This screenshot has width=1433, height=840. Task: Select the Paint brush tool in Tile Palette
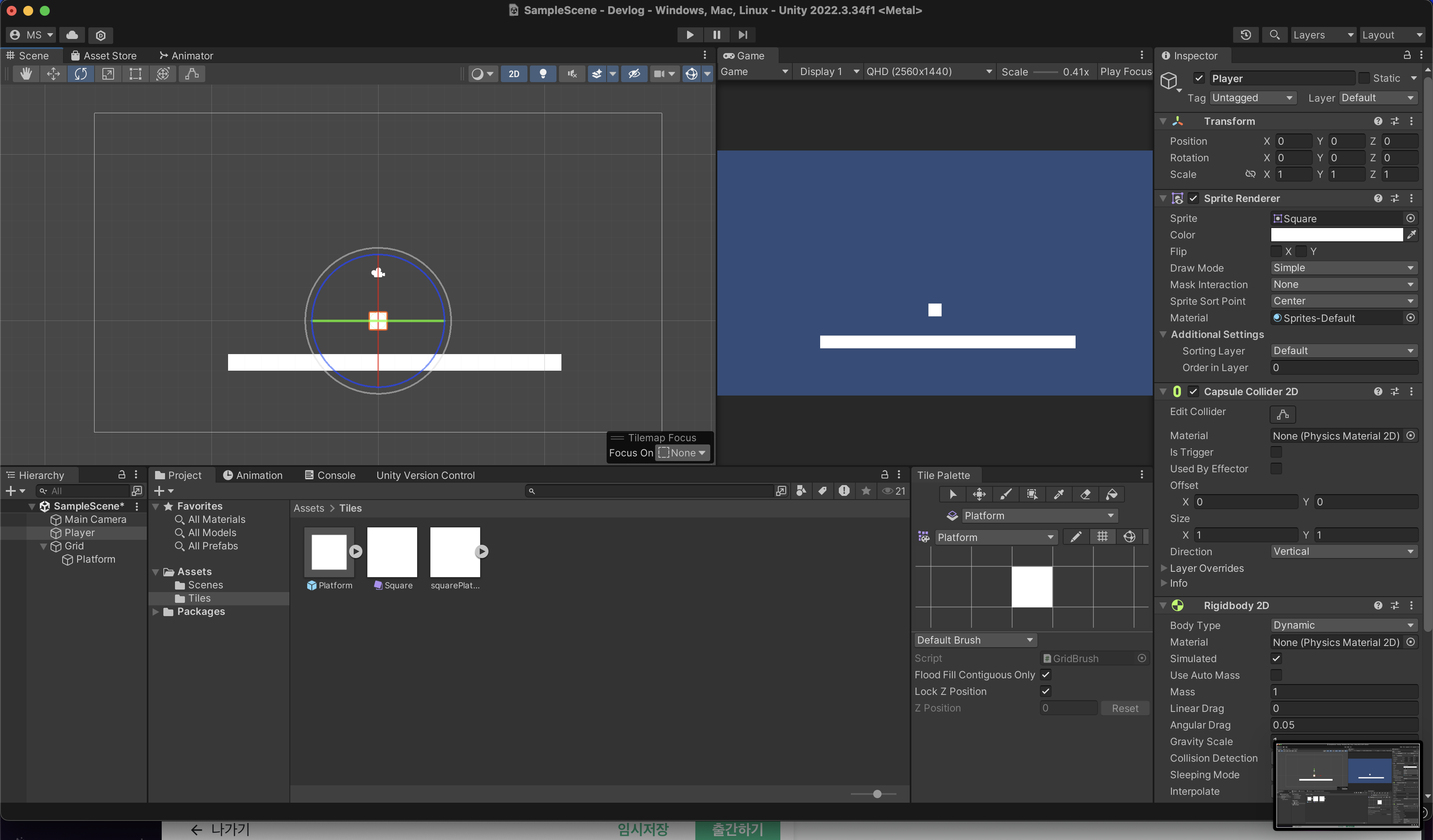pos(1006,494)
